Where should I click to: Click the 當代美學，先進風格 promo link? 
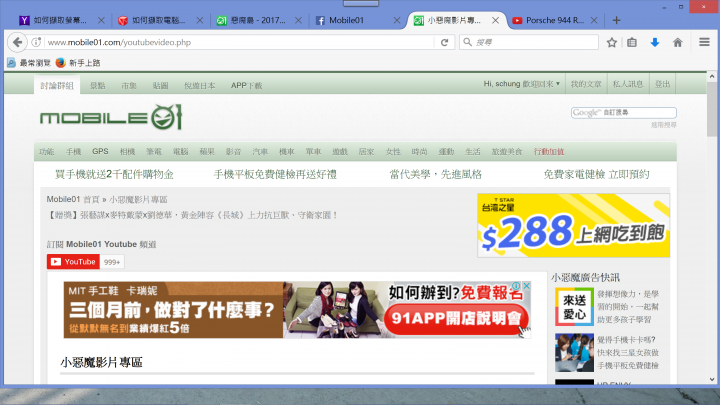436,174
